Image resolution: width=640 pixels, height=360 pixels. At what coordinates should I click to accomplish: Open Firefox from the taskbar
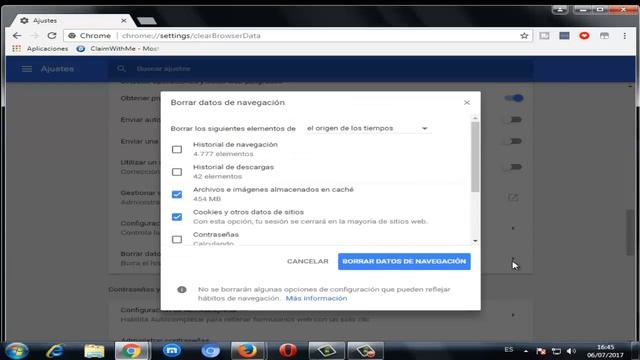click(248, 351)
